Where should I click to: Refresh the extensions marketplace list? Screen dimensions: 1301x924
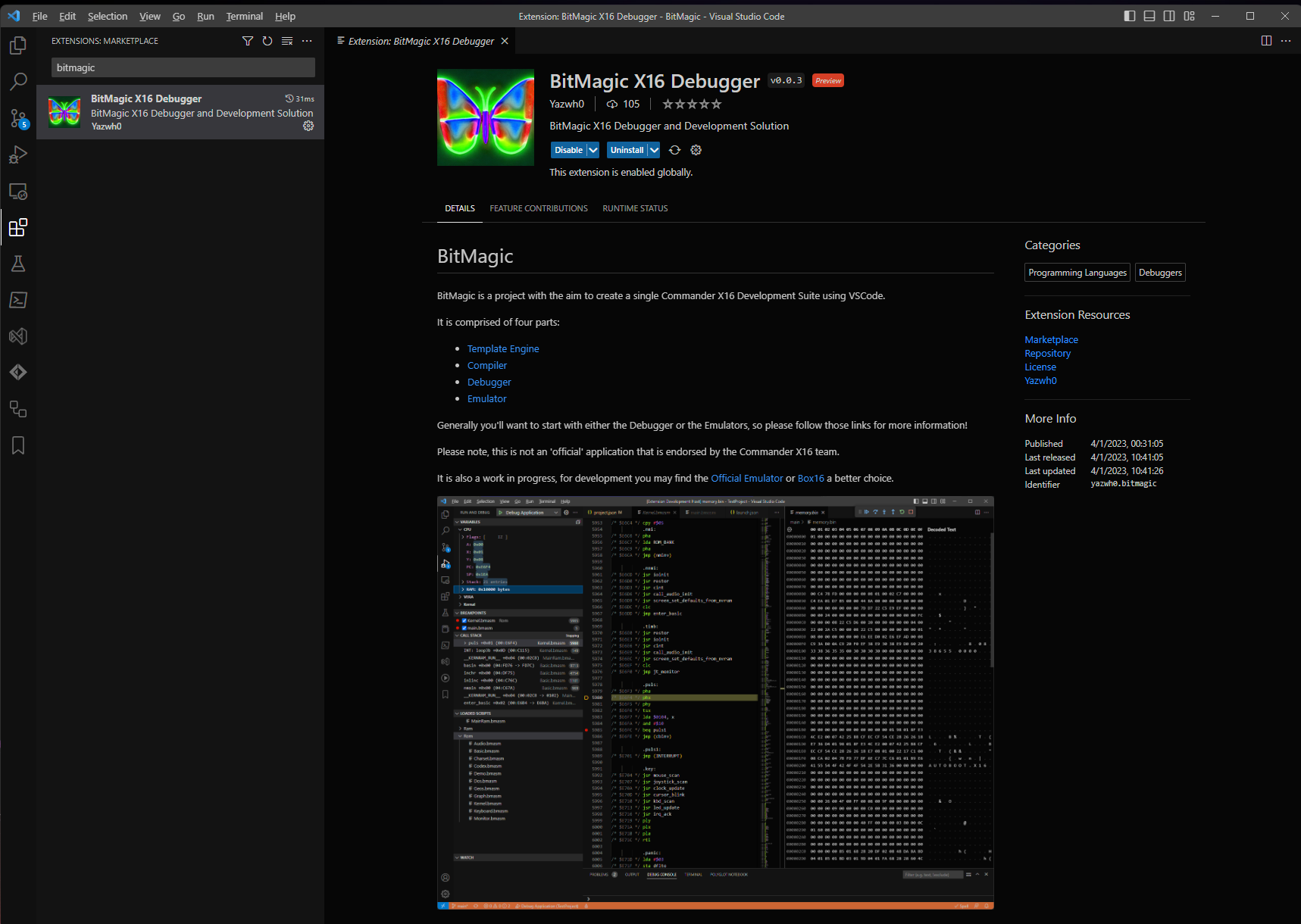click(267, 41)
